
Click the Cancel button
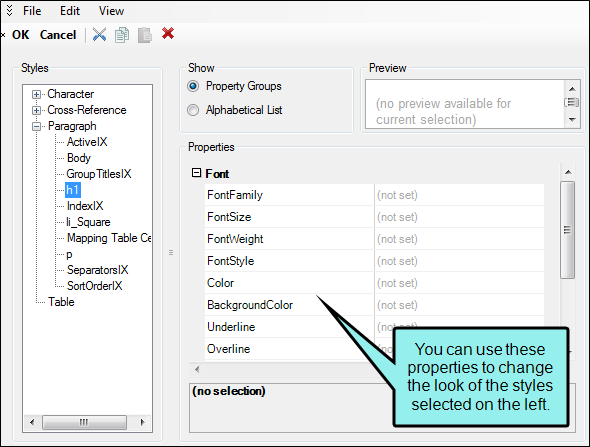(58, 35)
